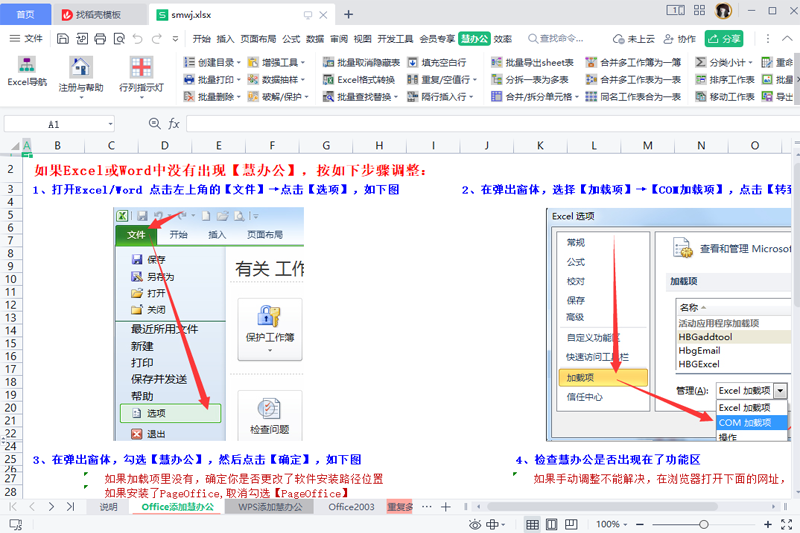
Task: Switch to the 开始 ribbon tab
Action: pyautogui.click(x=202, y=39)
